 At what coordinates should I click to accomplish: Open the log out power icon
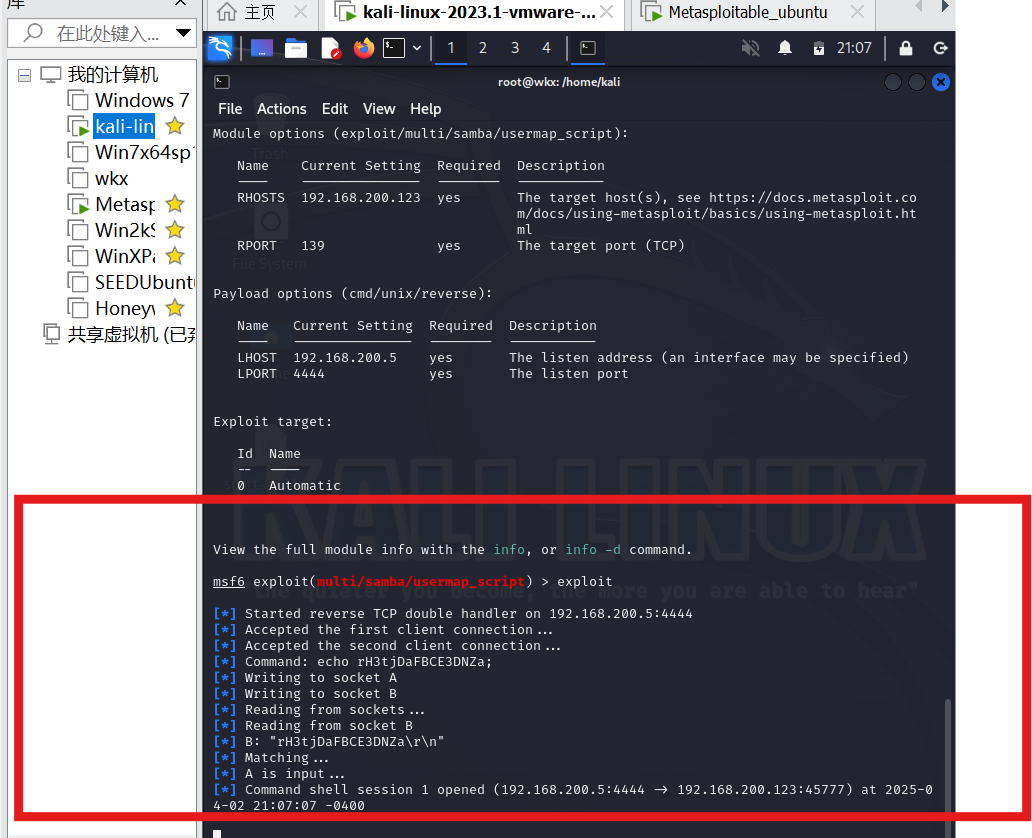(941, 48)
